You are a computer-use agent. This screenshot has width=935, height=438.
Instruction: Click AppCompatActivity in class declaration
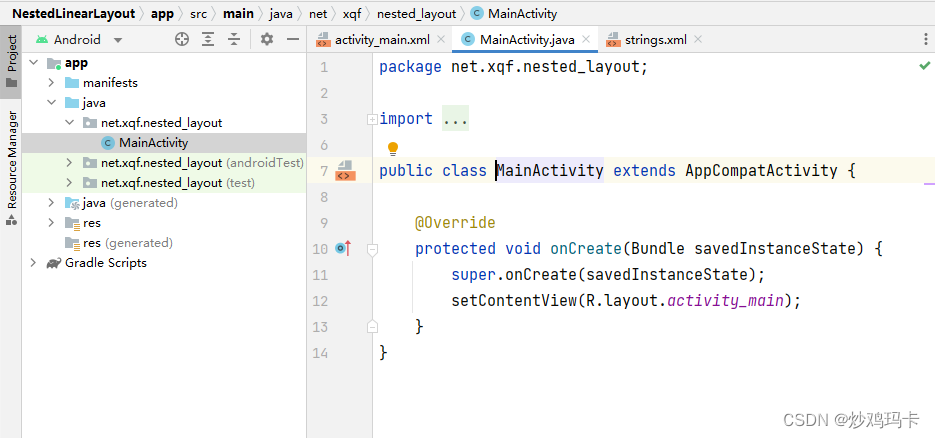pyautogui.click(x=761, y=171)
